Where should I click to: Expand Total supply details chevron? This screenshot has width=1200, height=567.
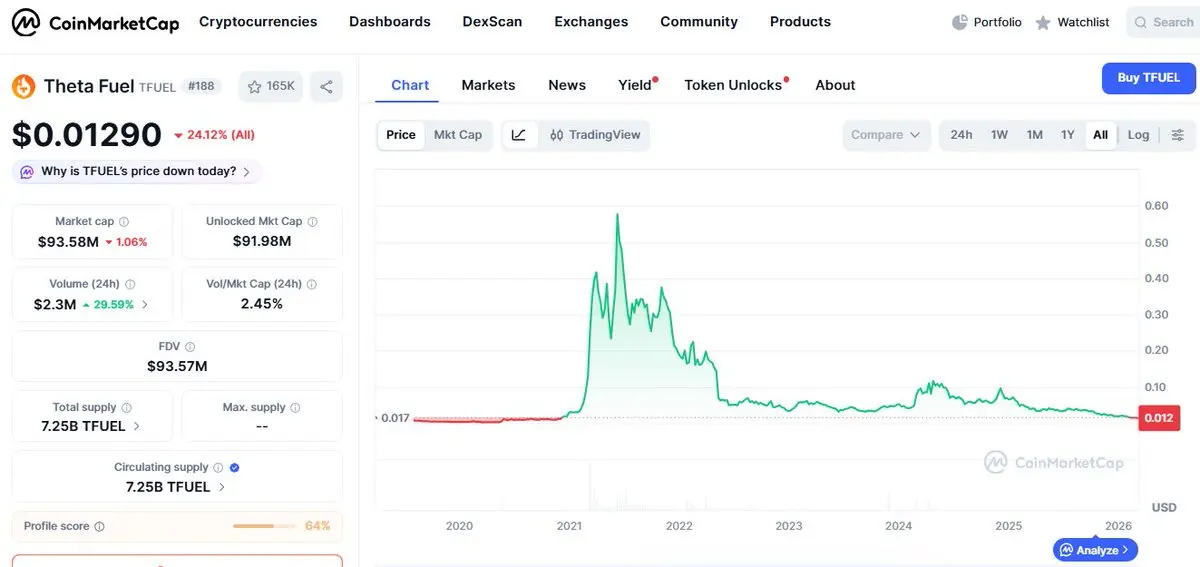(137, 426)
